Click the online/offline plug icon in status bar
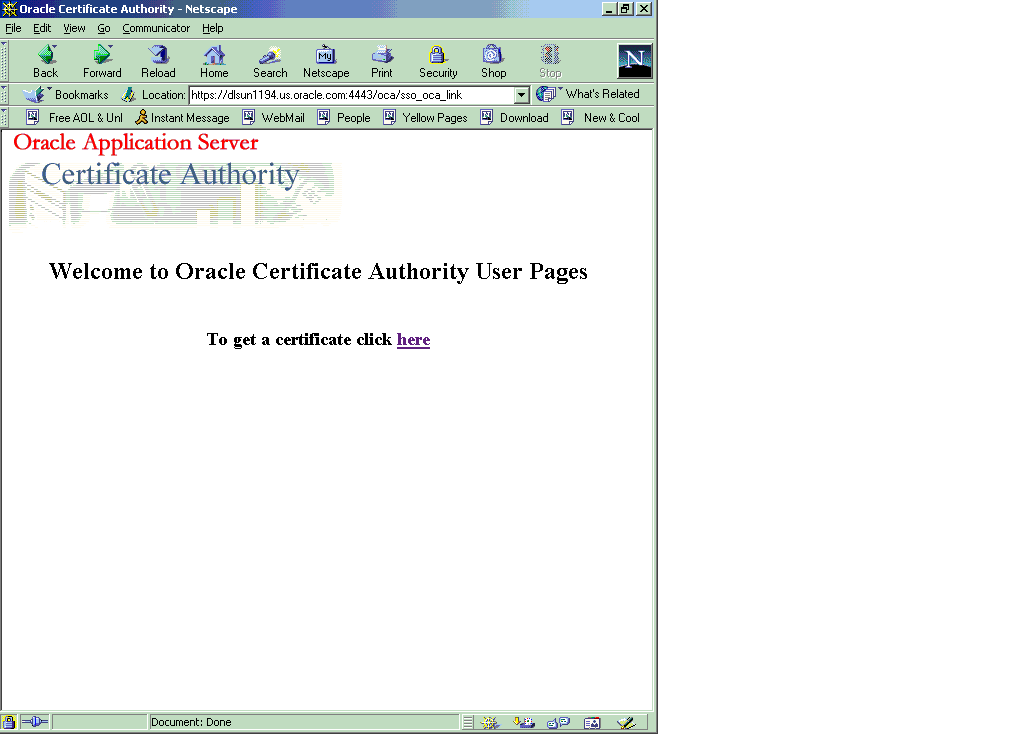1024x734 pixels. (x=35, y=722)
